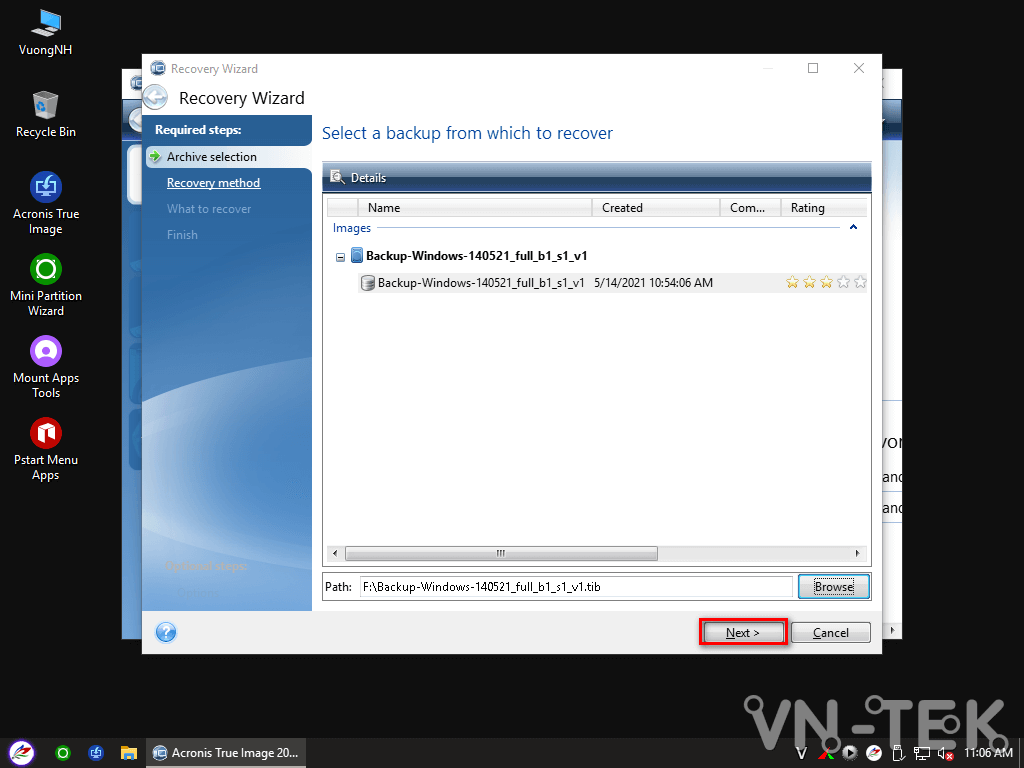Click the blue Acronis taskbar pinned icon
This screenshot has height=768, width=1024.
(x=96, y=753)
